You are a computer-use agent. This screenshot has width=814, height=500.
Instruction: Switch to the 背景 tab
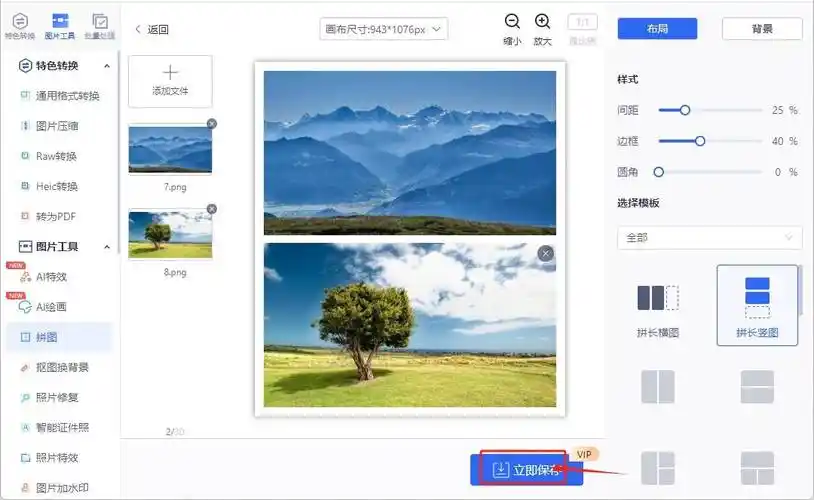(x=762, y=29)
